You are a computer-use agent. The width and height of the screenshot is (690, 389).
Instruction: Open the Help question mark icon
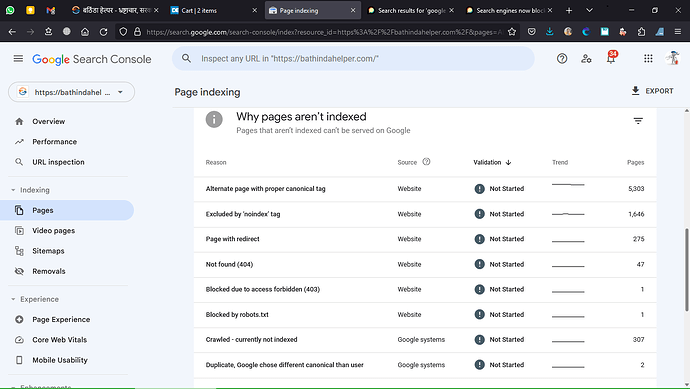click(562, 59)
